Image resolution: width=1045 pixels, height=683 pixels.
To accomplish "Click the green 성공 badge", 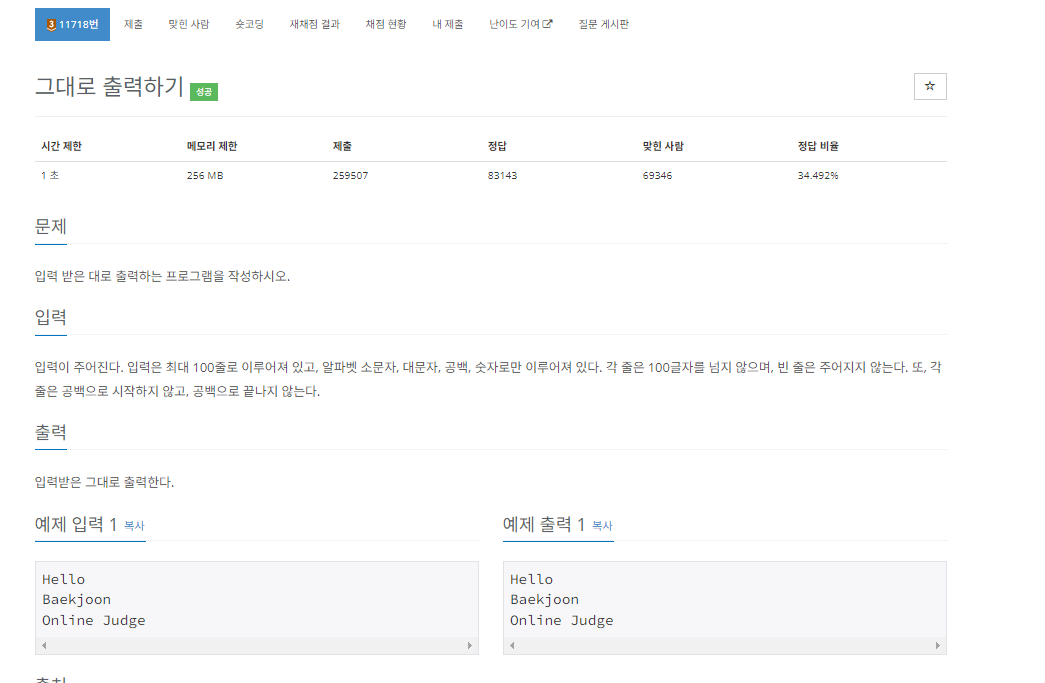I will tap(204, 91).
